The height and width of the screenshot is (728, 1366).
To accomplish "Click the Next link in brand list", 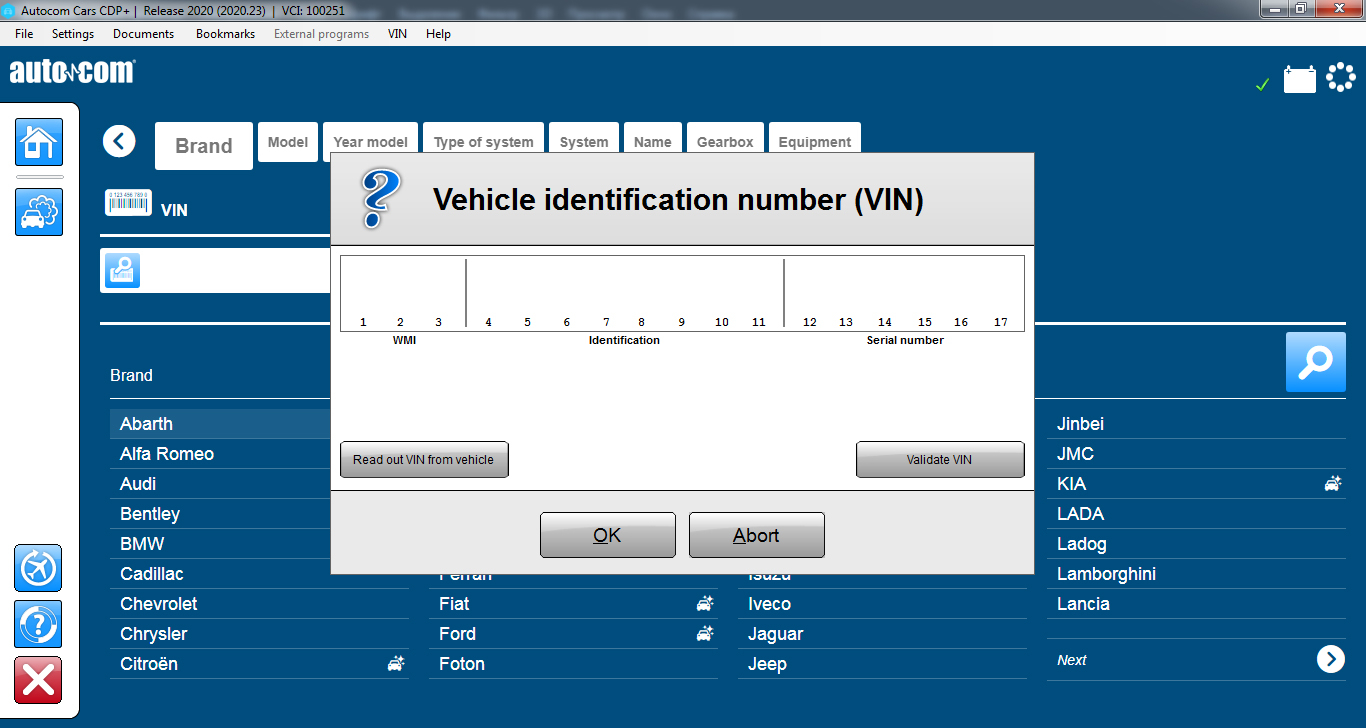I will [x=1072, y=660].
